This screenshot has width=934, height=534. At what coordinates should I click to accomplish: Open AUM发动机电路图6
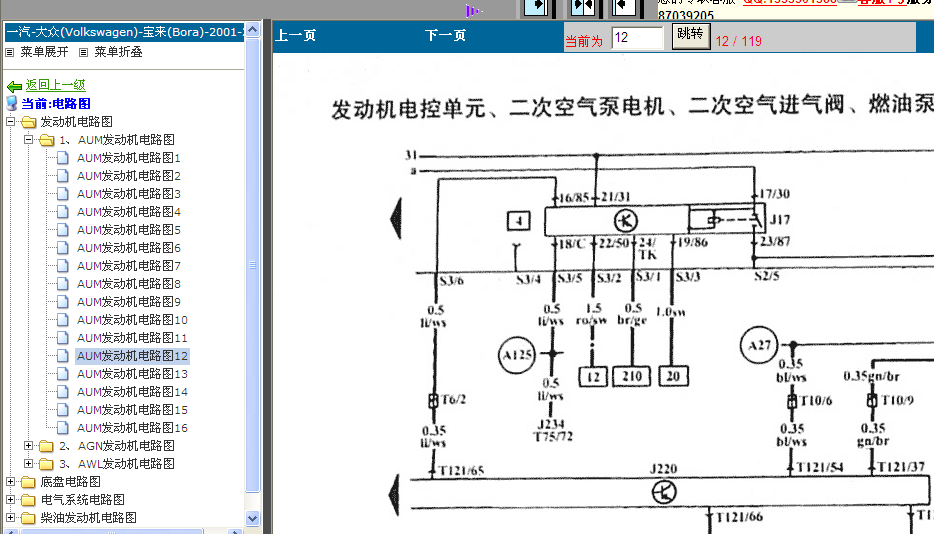tap(129, 247)
